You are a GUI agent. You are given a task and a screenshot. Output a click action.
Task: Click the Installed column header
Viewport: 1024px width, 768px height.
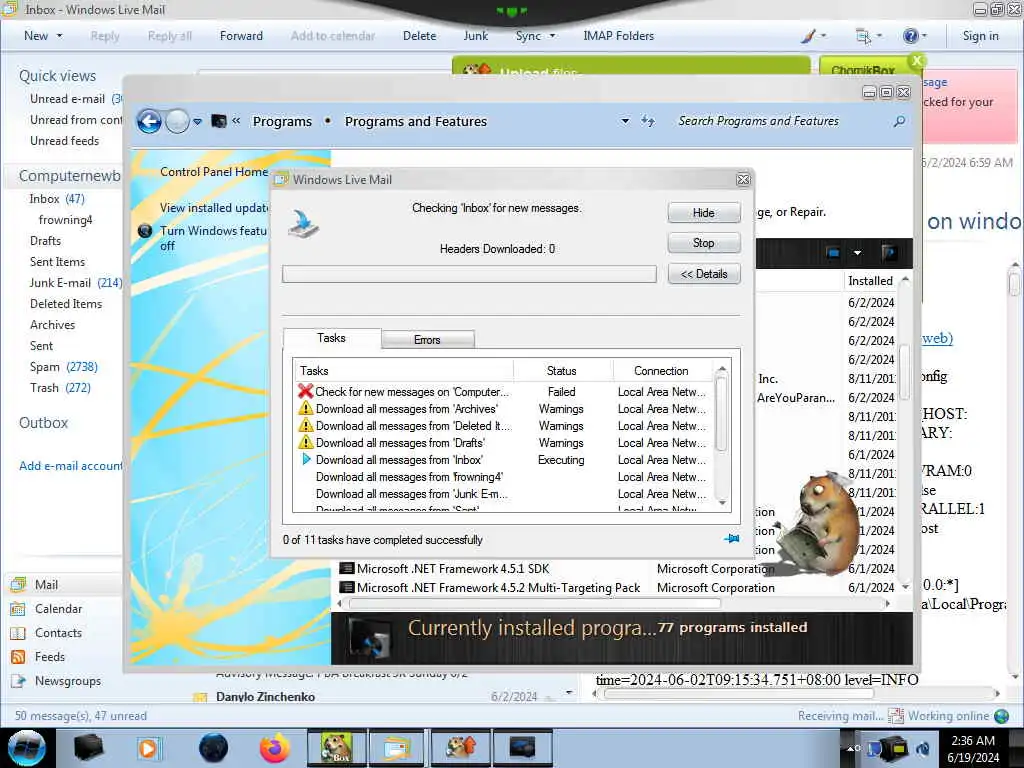pyautogui.click(x=870, y=281)
